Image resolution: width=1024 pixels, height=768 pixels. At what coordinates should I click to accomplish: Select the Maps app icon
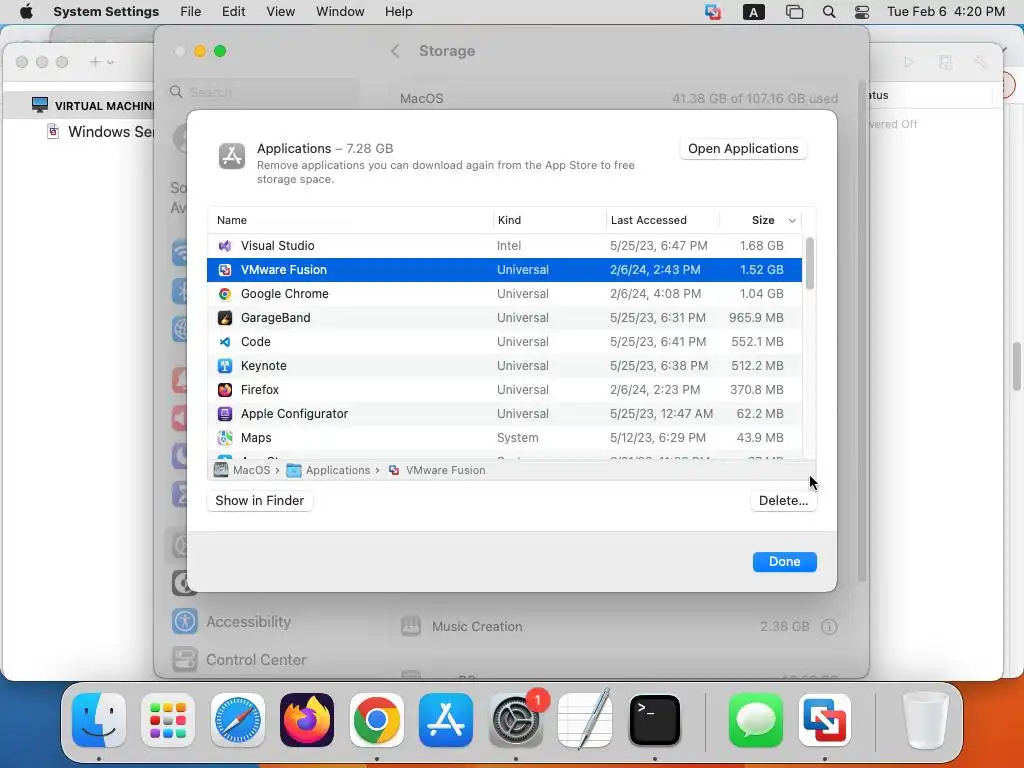[225, 438]
